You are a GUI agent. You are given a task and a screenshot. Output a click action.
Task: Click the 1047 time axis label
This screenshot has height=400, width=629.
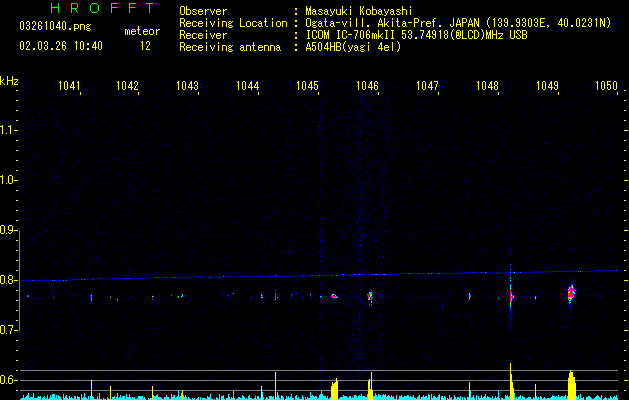tap(427, 85)
